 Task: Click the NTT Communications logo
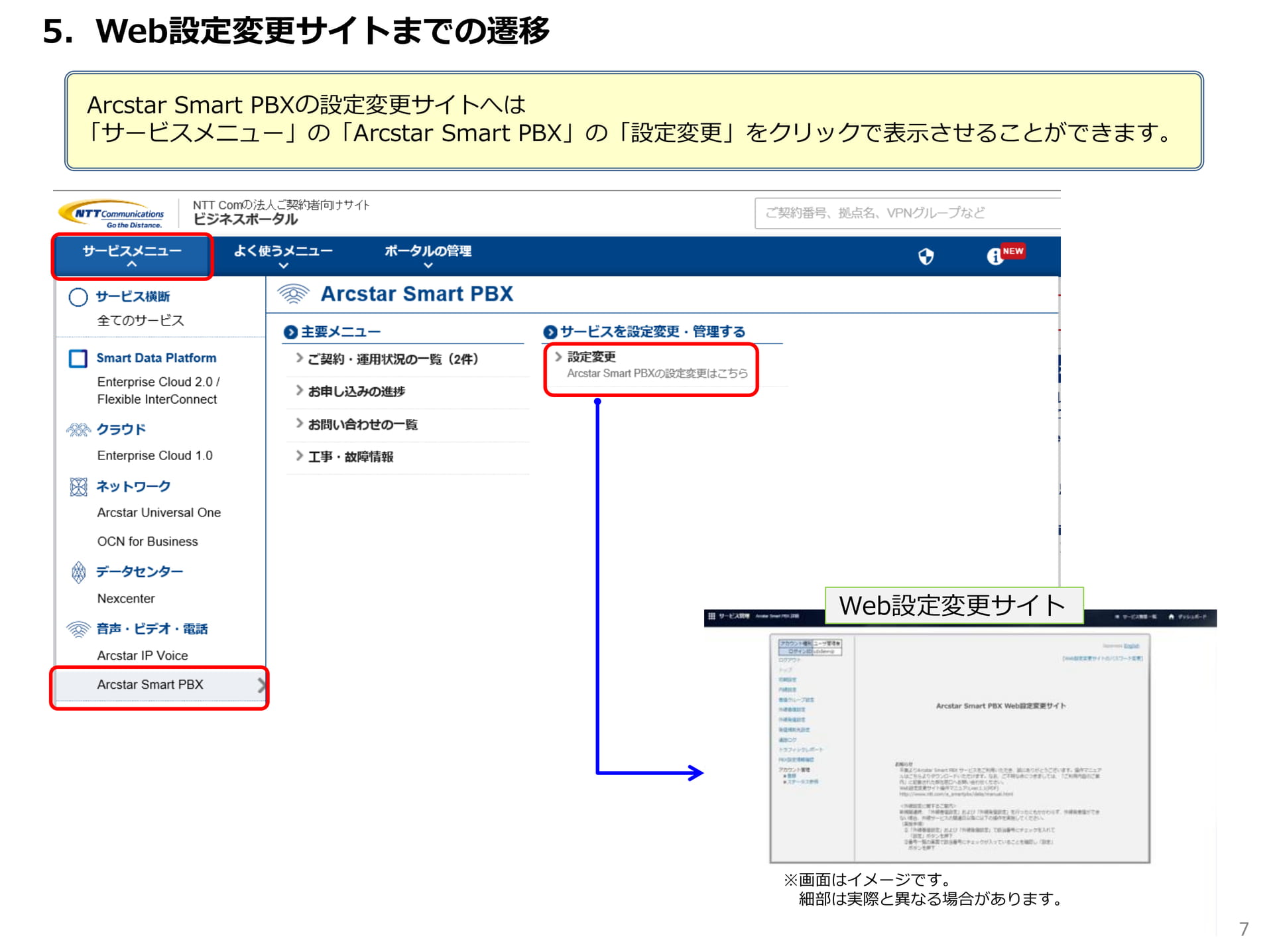point(111,213)
